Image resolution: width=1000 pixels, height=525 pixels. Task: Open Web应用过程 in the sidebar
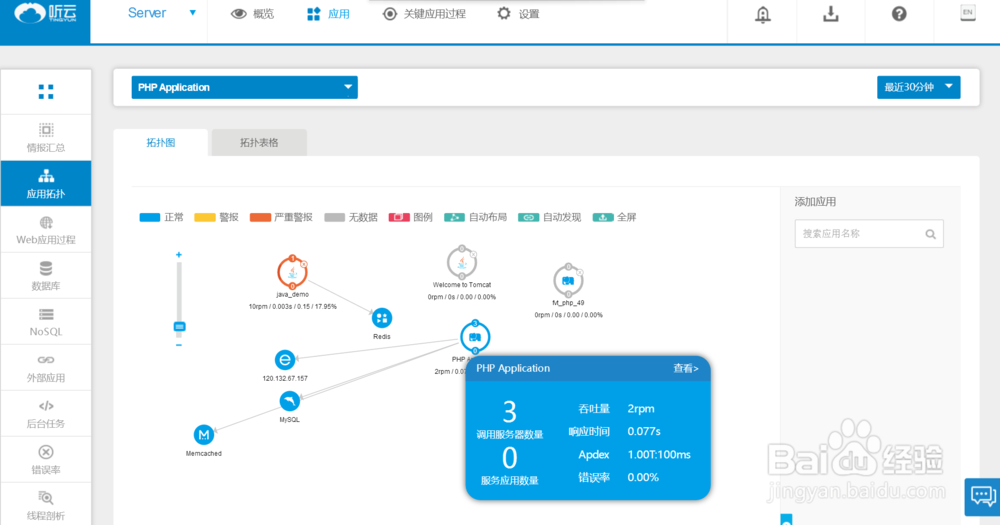tap(46, 230)
